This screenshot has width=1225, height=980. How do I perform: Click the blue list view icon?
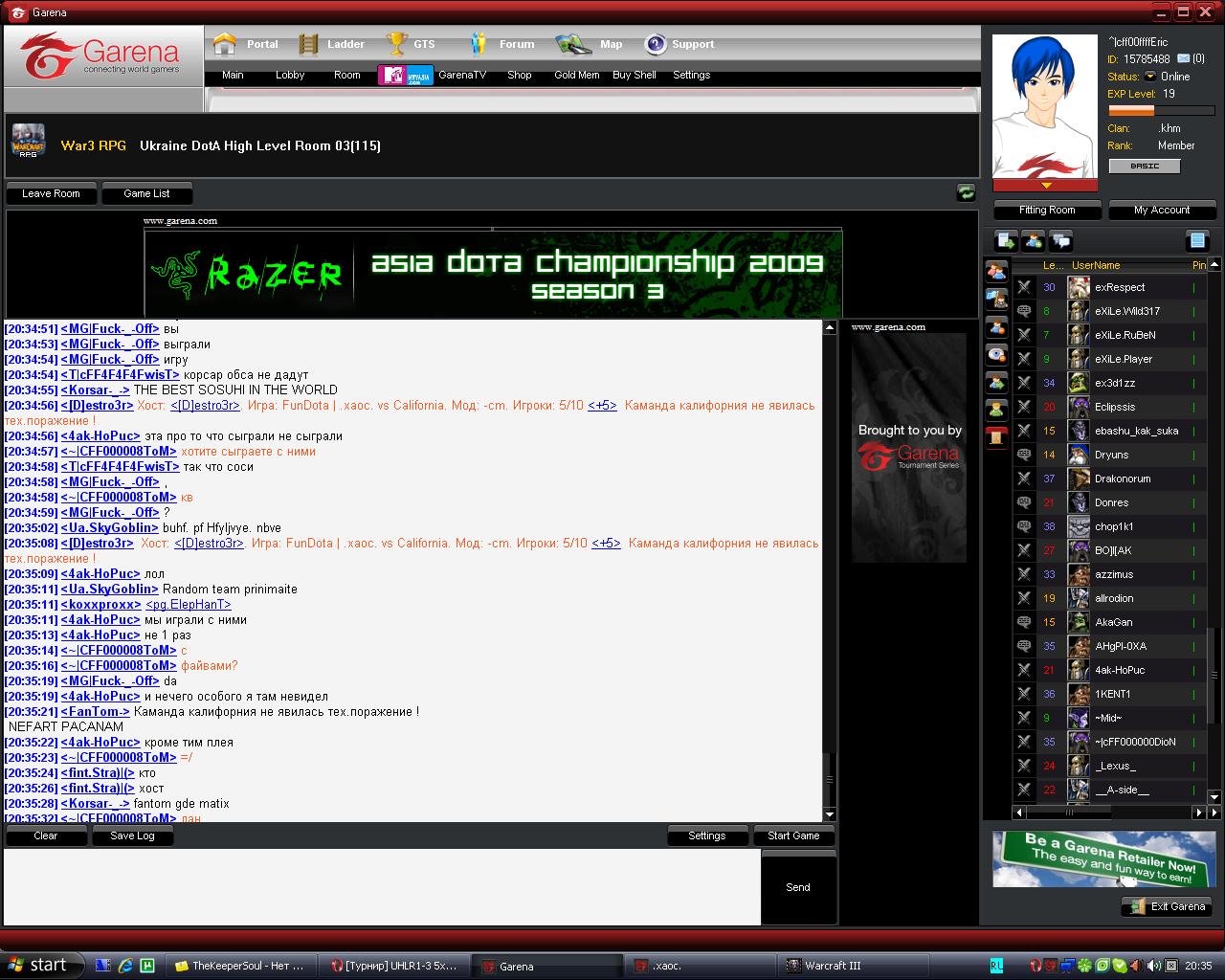[x=1197, y=240]
